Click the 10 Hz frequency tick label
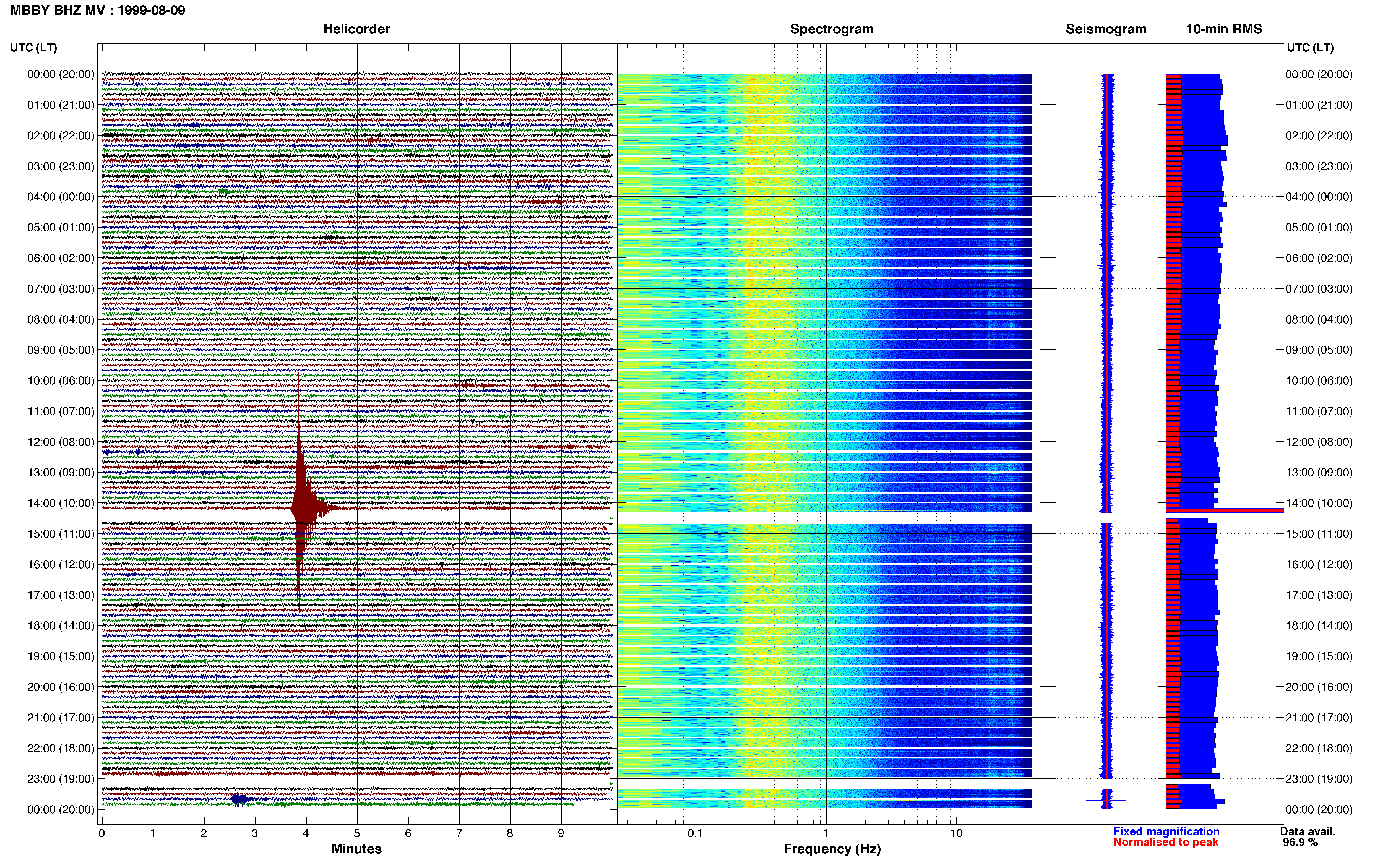 click(956, 833)
